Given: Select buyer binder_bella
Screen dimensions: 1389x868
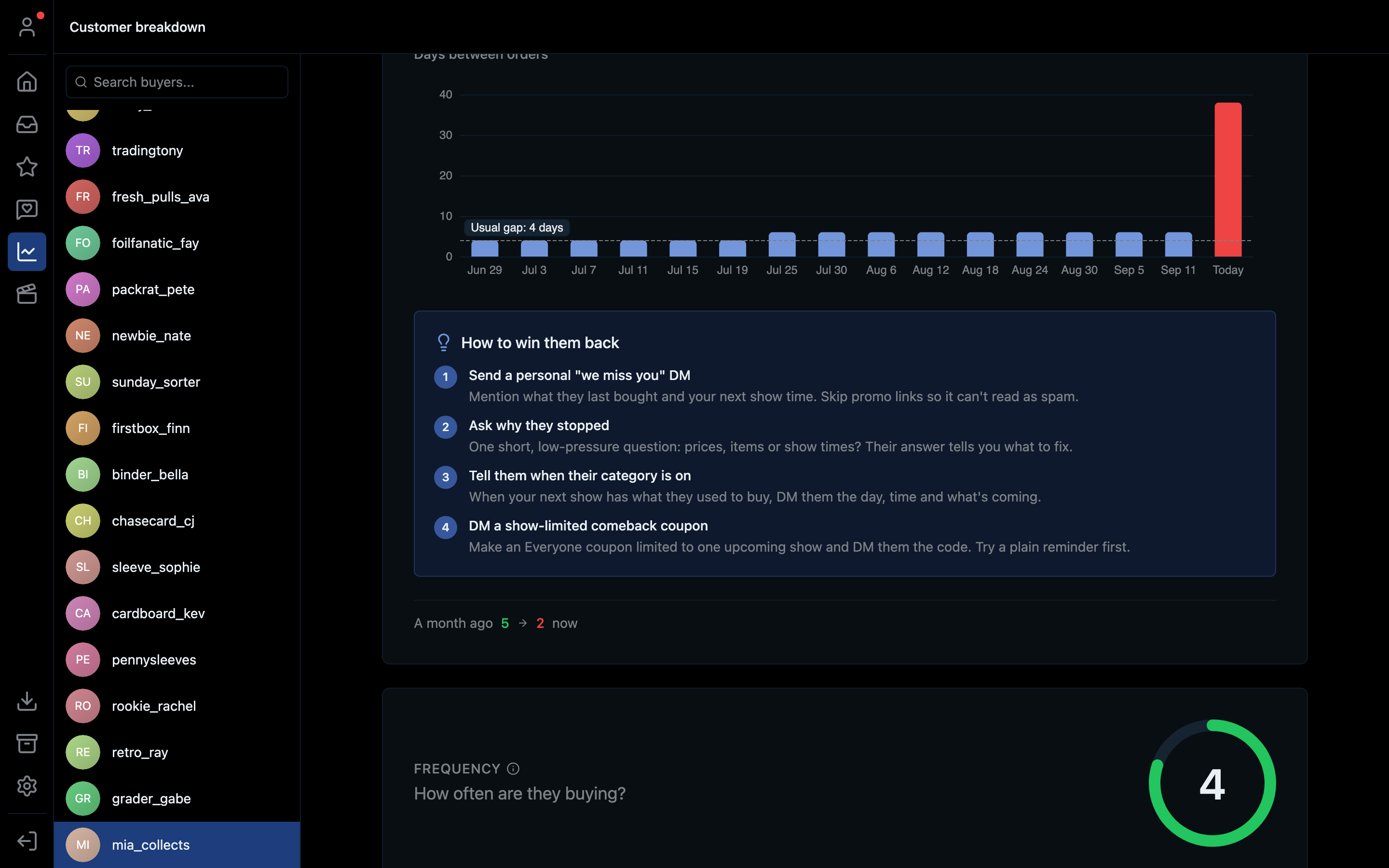Looking at the screenshot, I should tap(177, 475).
